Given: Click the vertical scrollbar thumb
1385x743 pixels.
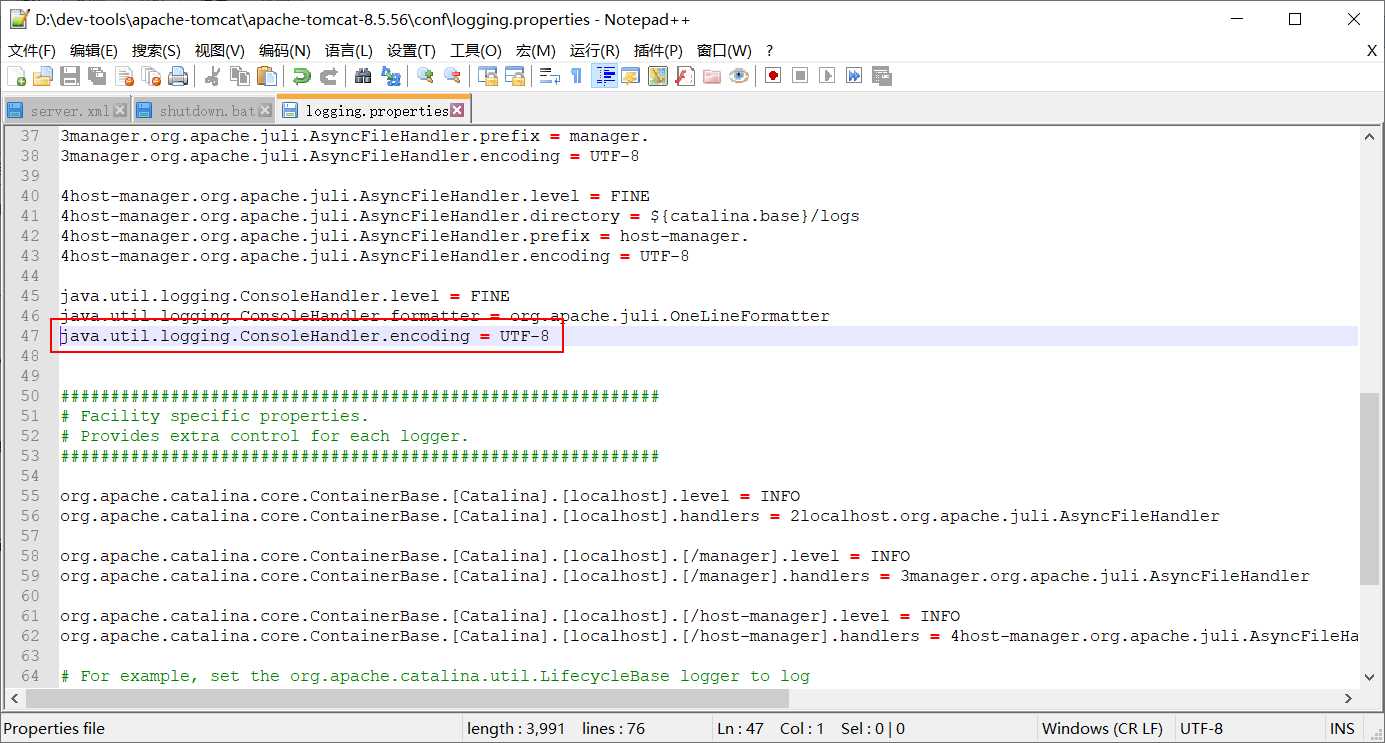Looking at the screenshot, I should [x=1369, y=488].
